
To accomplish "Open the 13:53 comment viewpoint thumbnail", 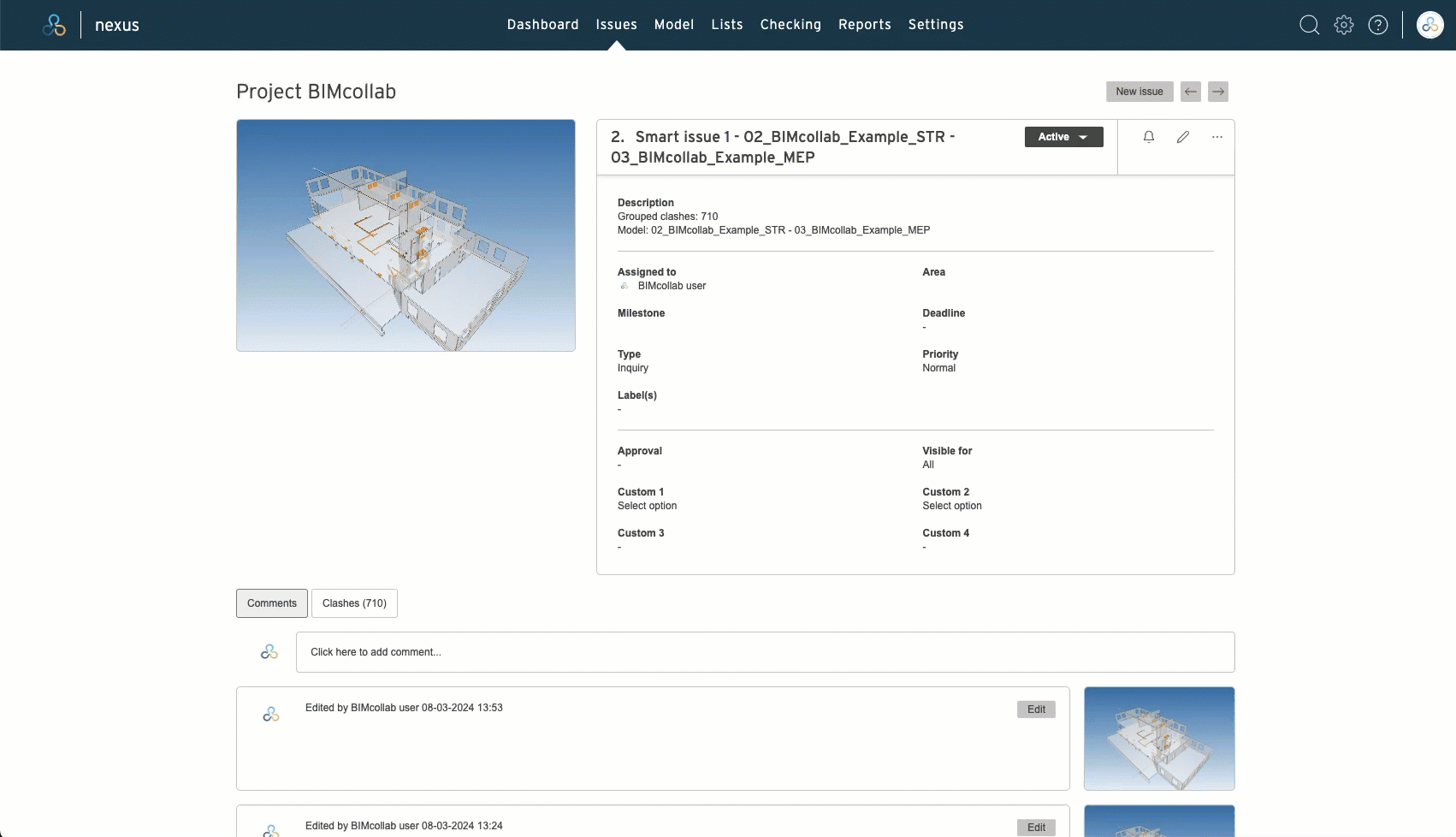I will click(1159, 739).
